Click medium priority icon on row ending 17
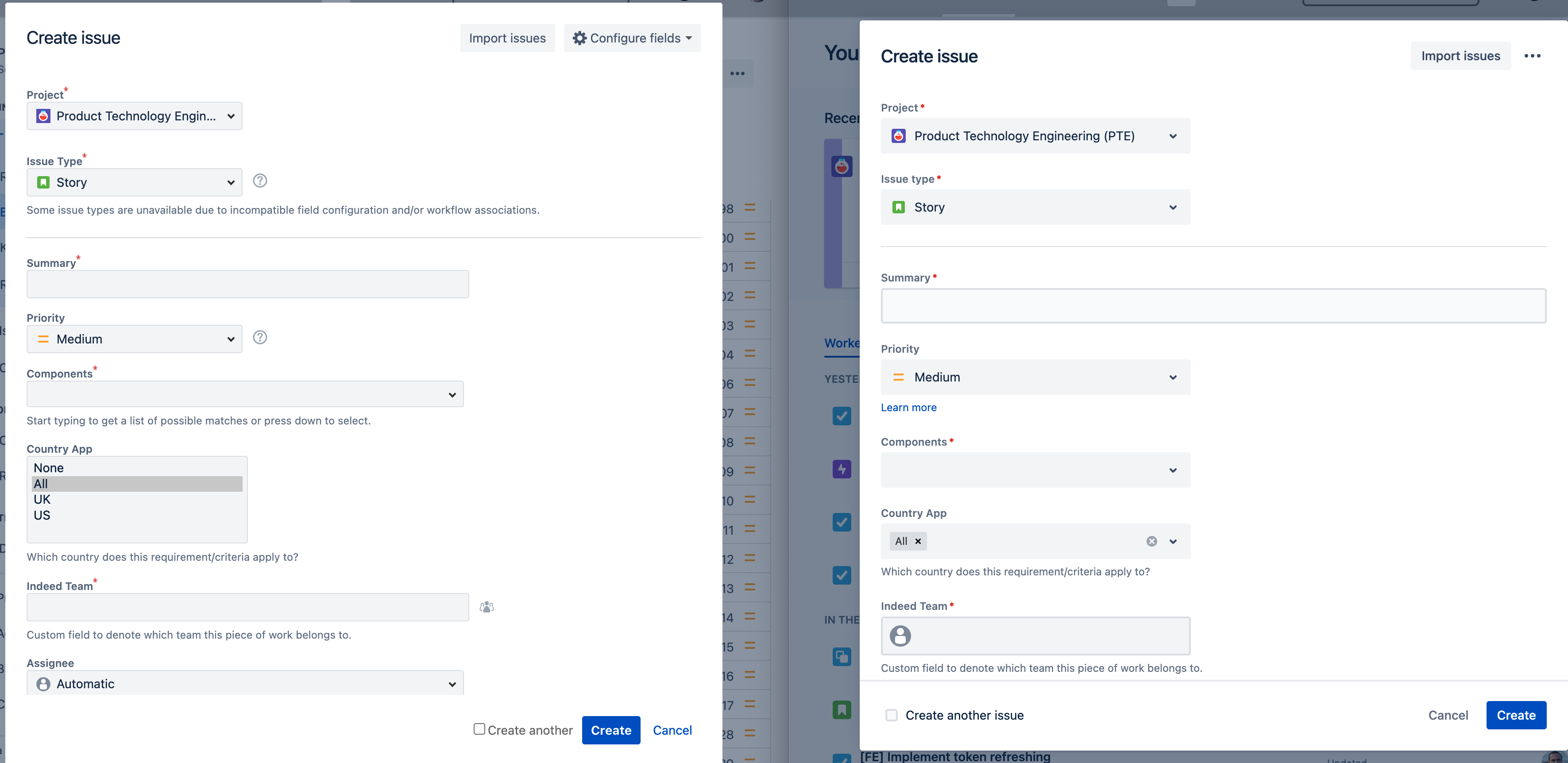The width and height of the screenshot is (1568, 763). (750, 705)
